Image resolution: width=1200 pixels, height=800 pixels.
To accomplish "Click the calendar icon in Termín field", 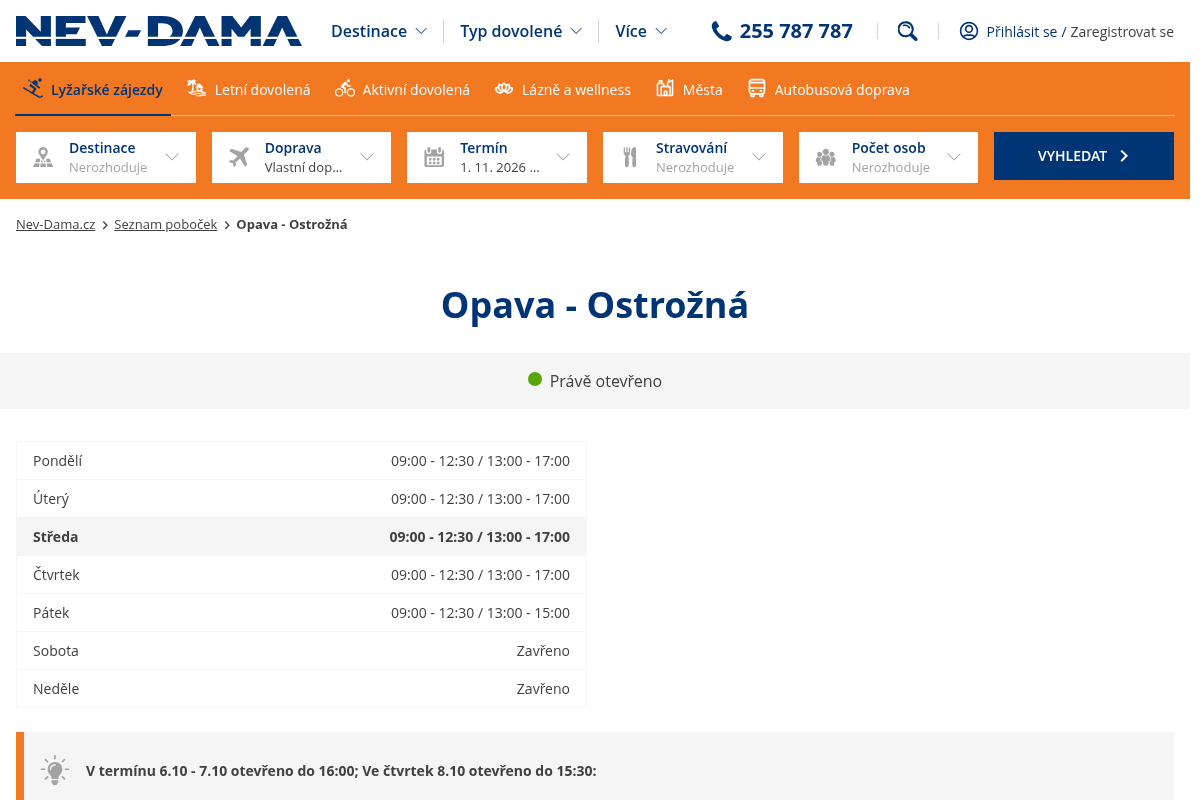I will tap(434, 157).
